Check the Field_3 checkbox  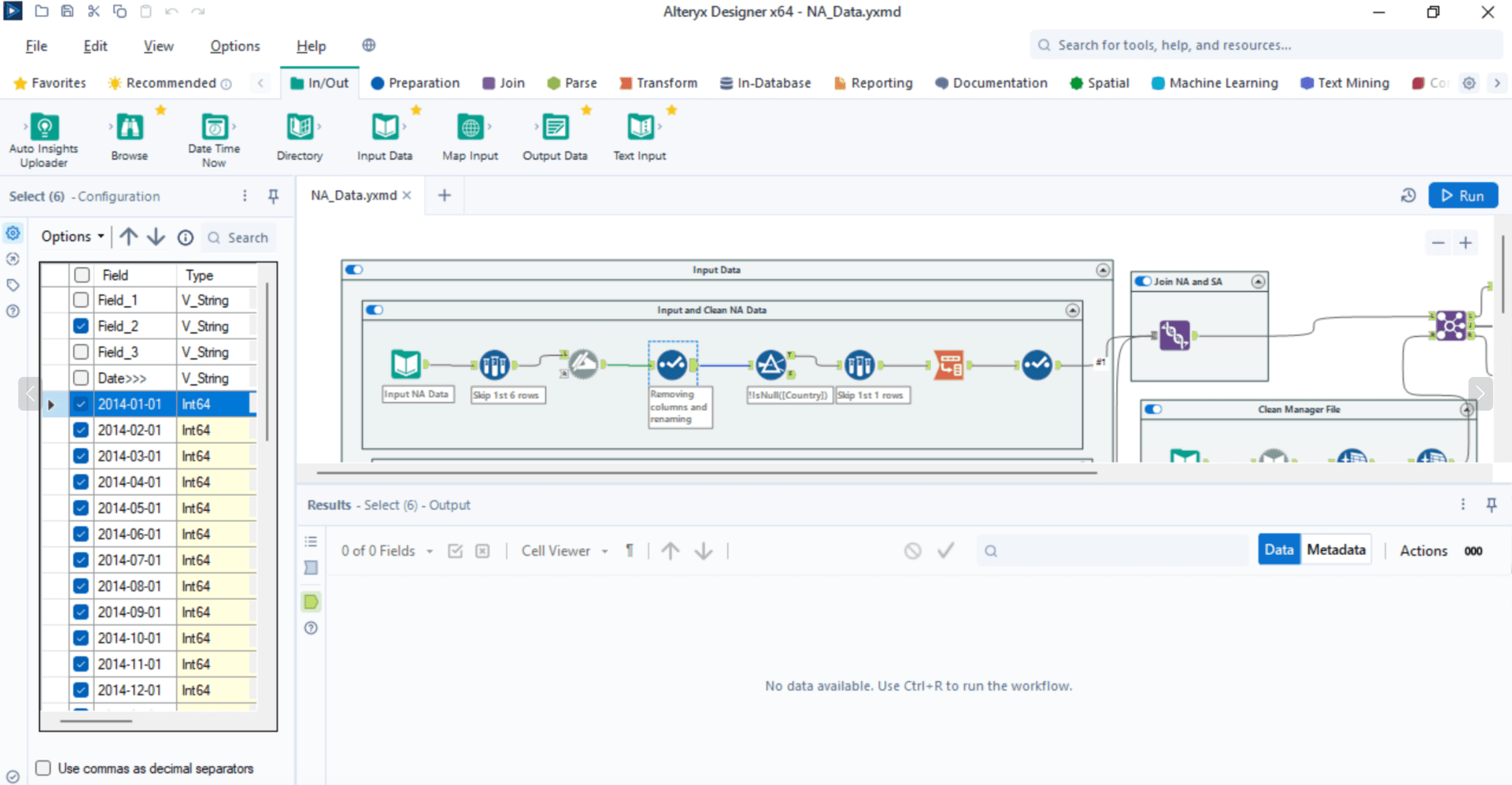pyautogui.click(x=81, y=352)
